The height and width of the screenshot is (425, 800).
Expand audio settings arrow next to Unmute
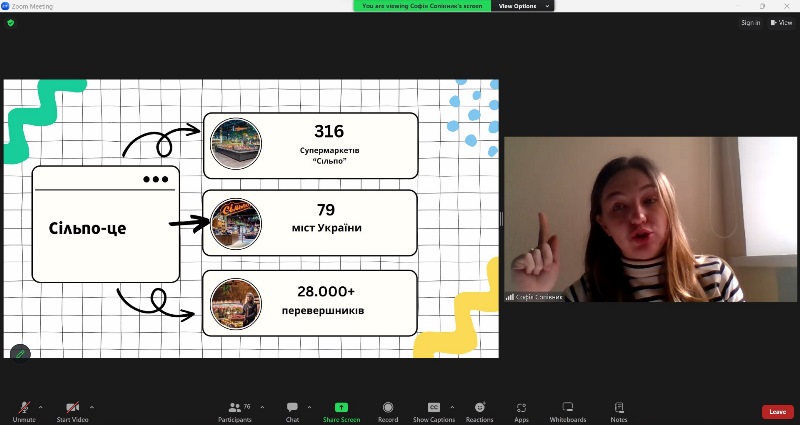click(41, 407)
